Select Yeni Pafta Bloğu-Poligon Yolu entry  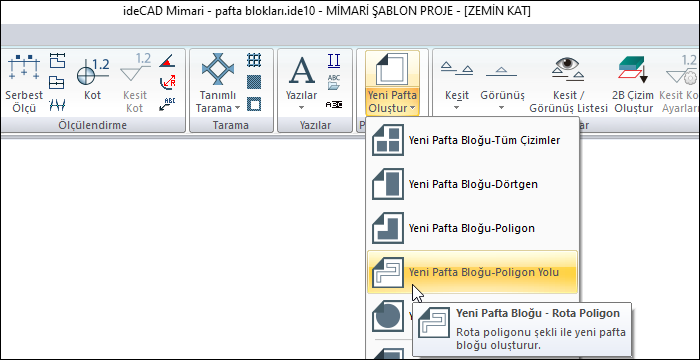(472, 272)
